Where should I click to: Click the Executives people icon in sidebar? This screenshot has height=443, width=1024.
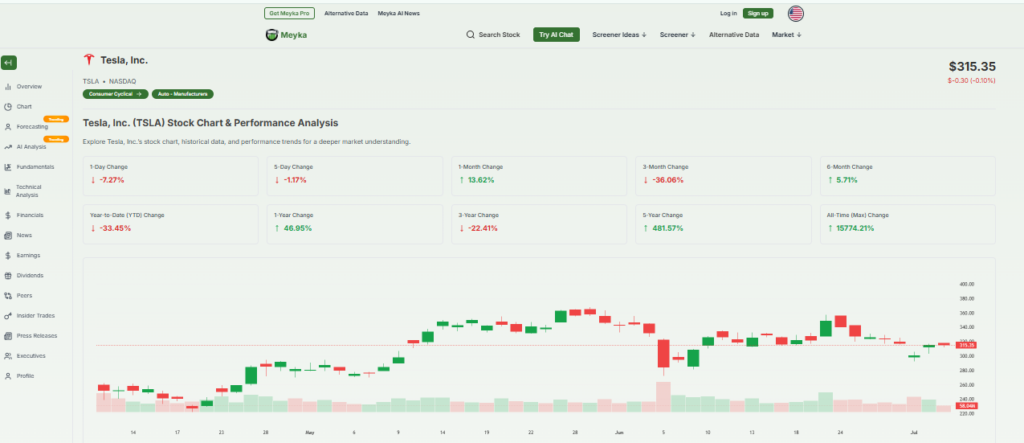(8, 356)
